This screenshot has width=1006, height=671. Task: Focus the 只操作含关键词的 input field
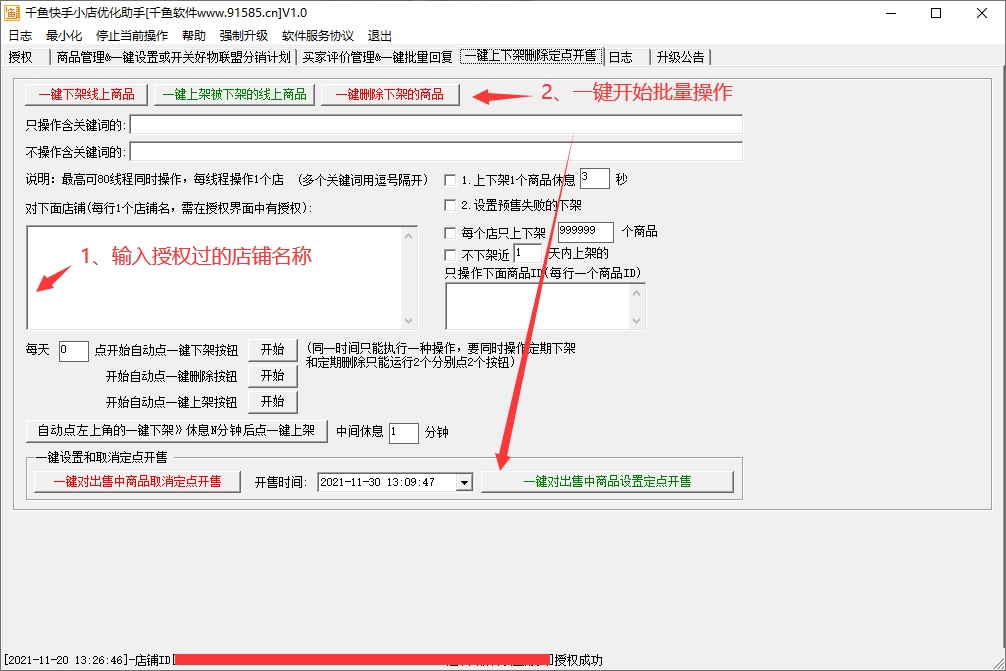(x=436, y=125)
